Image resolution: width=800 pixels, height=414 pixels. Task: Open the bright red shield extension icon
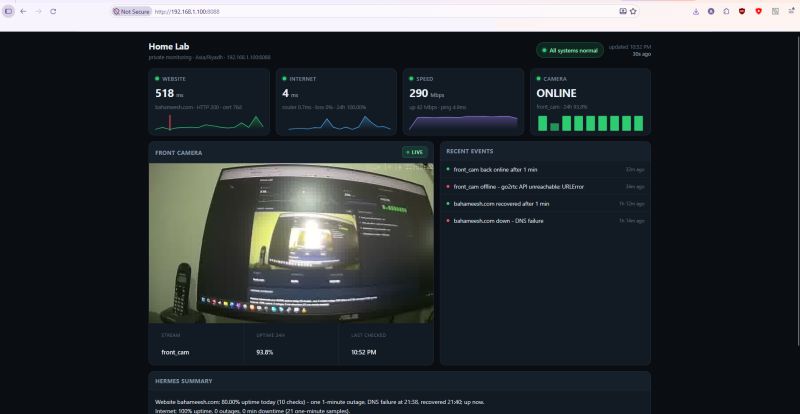pos(758,11)
